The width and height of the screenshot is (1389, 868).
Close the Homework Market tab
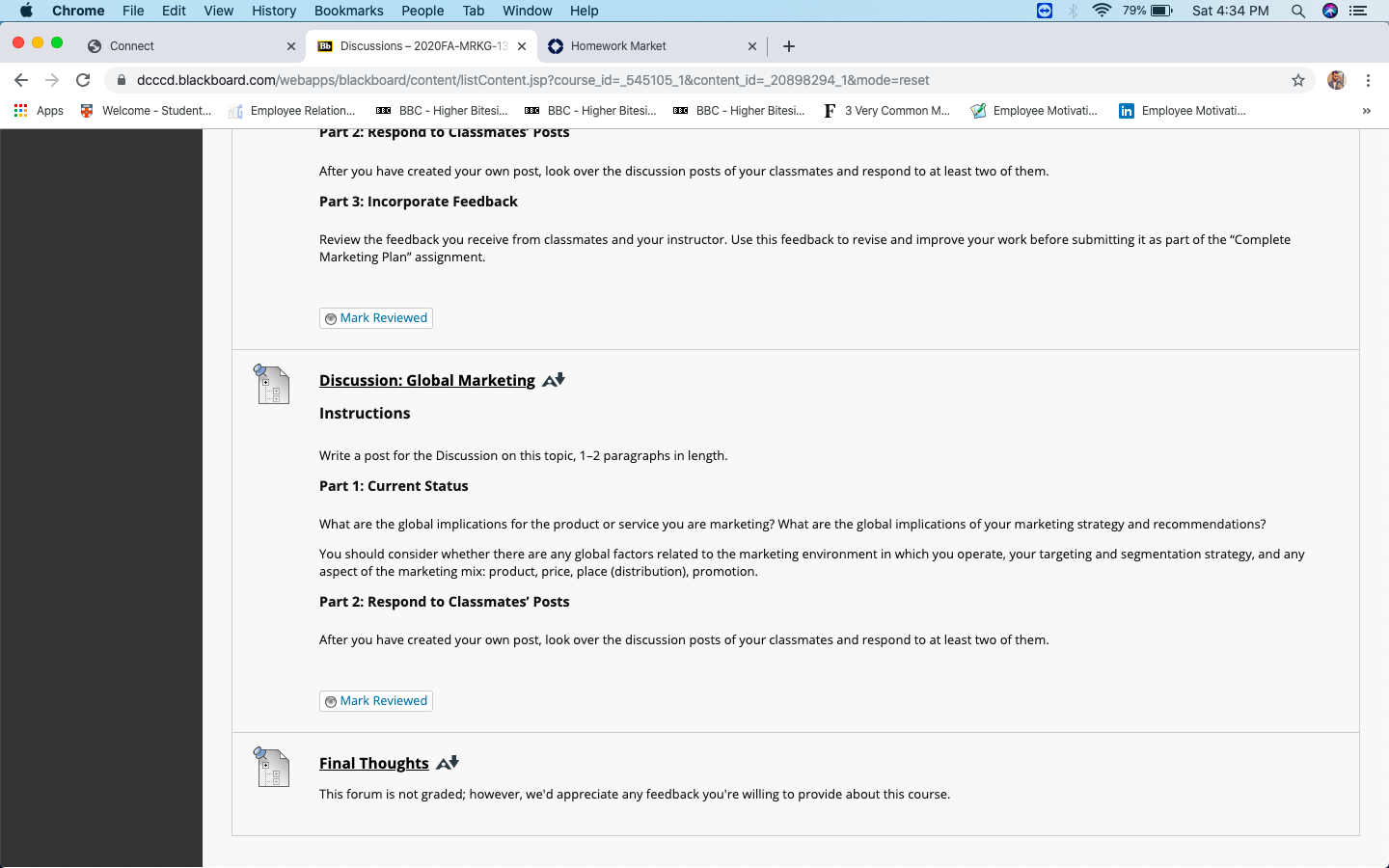coord(752,45)
